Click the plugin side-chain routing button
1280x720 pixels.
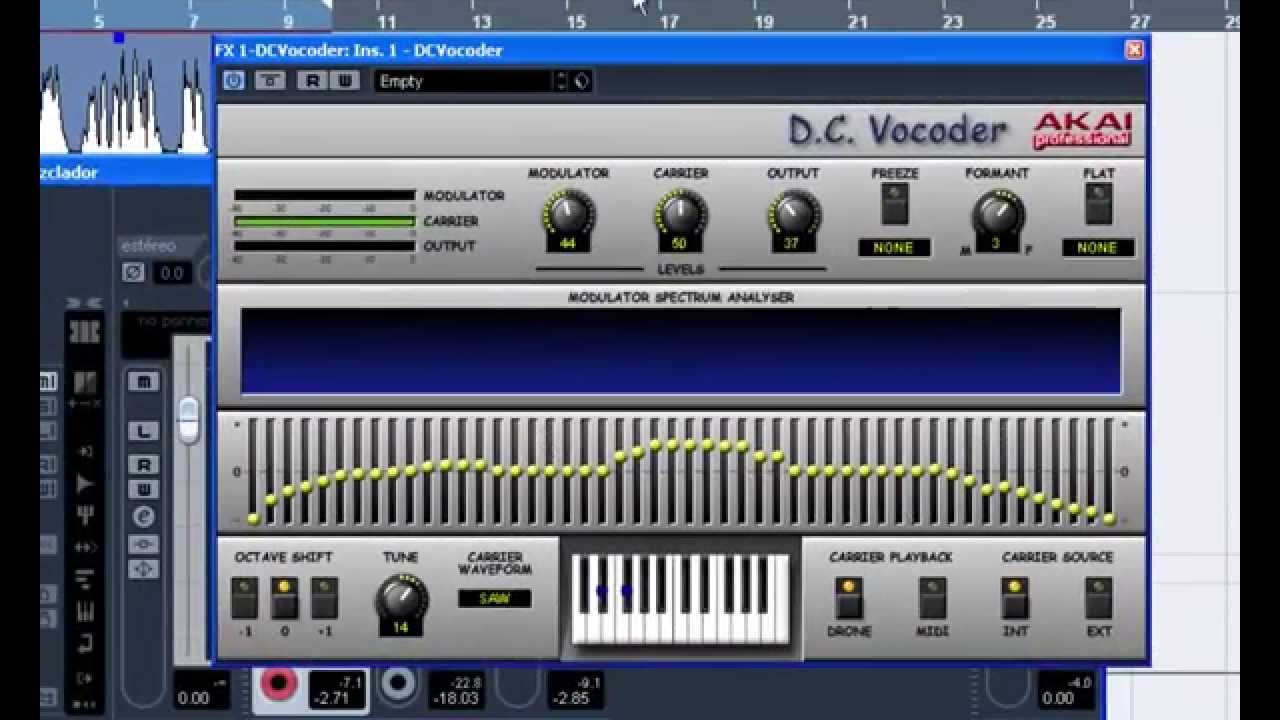coord(269,81)
